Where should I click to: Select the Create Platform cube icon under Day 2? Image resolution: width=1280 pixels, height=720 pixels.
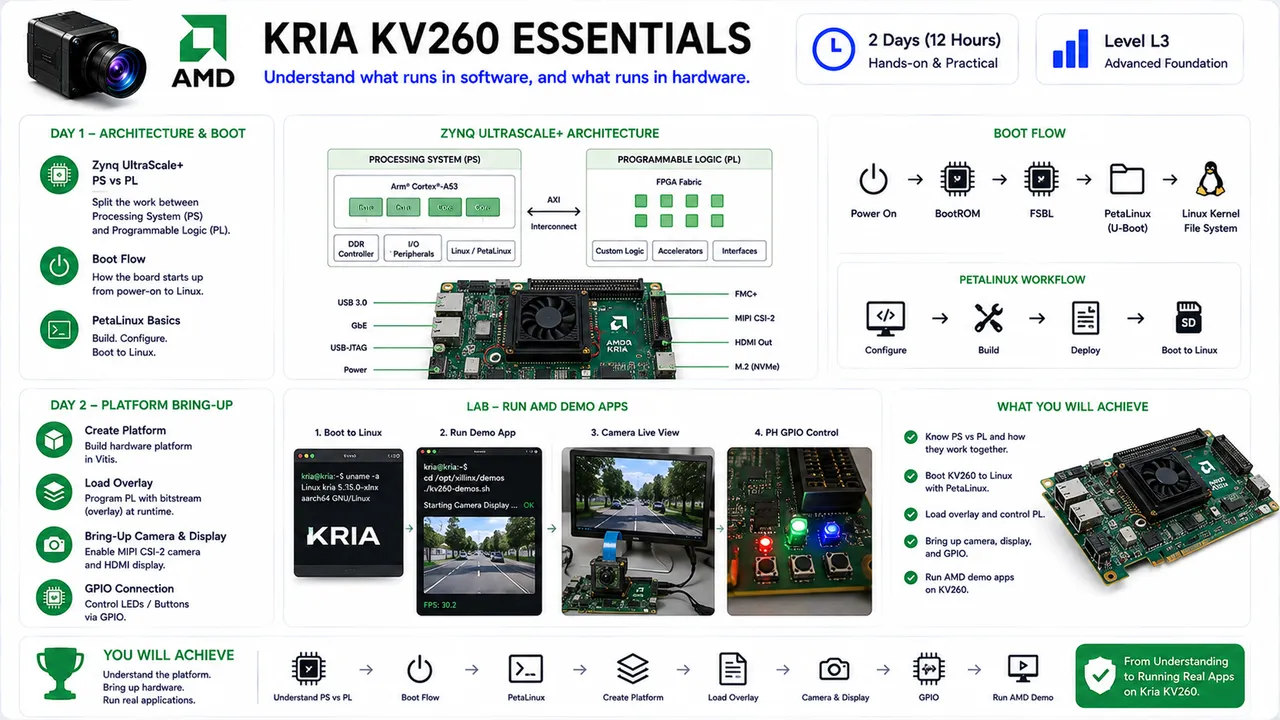[54, 440]
